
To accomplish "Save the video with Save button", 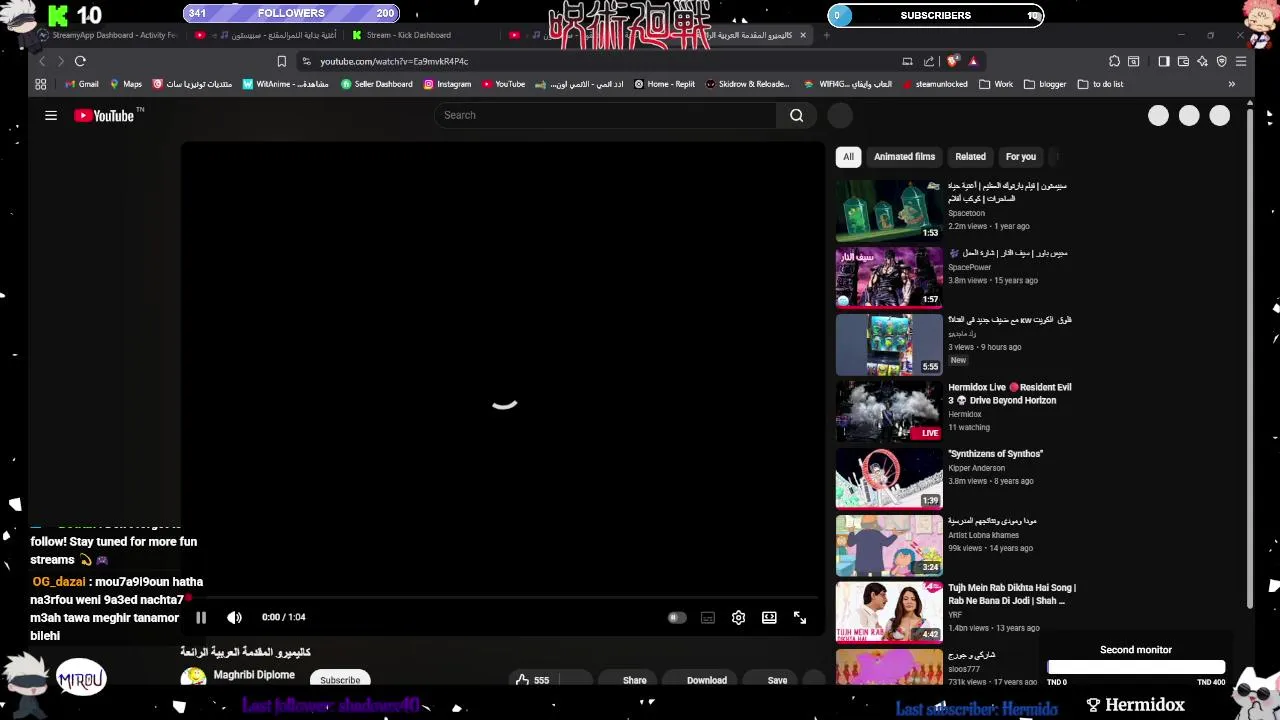I will point(768,680).
